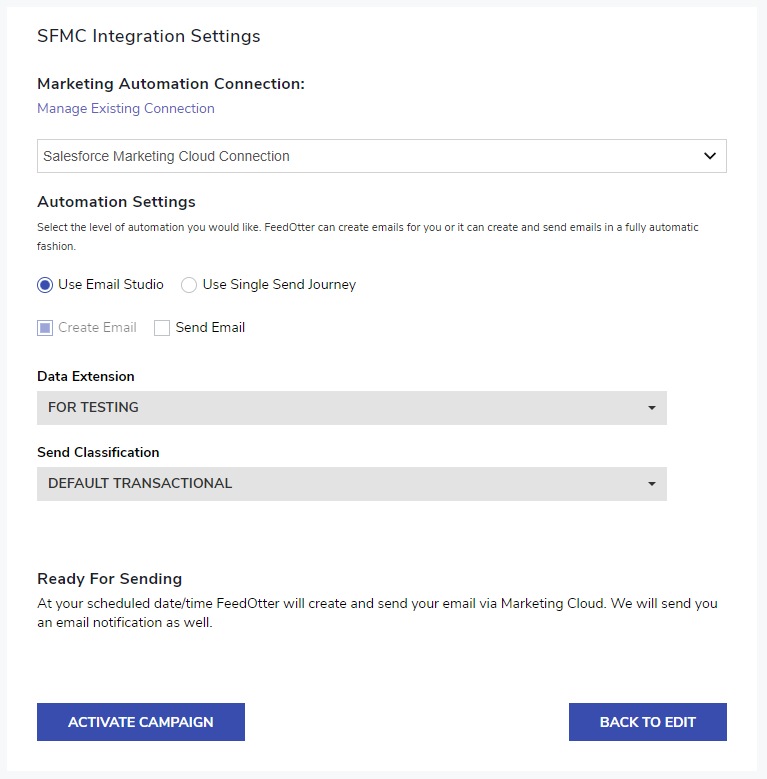
Task: Click the SFMC Integration Settings heading
Action: pyautogui.click(x=148, y=36)
